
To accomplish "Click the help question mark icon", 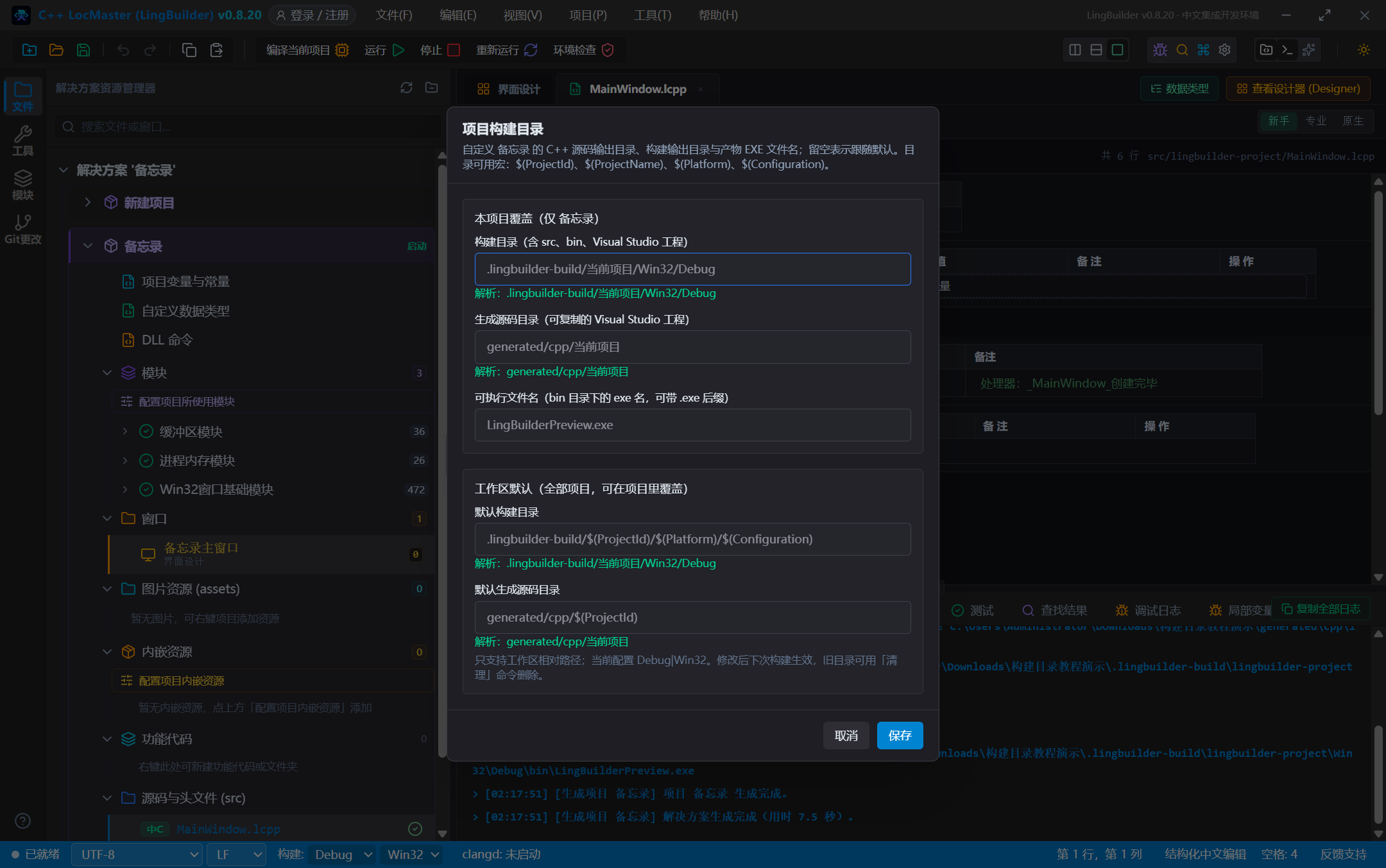I will pos(22,821).
